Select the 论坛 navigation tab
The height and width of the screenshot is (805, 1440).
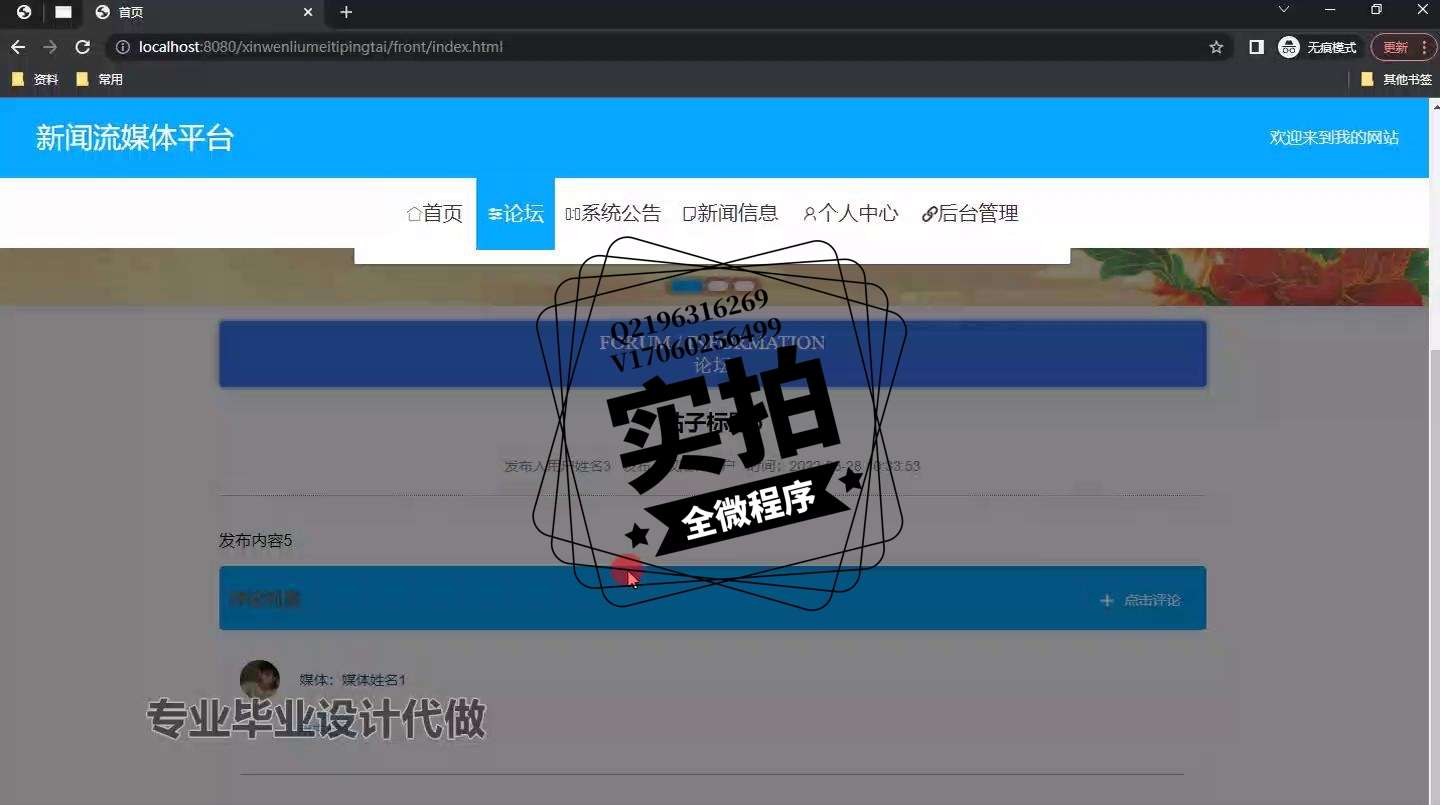pyautogui.click(x=515, y=213)
